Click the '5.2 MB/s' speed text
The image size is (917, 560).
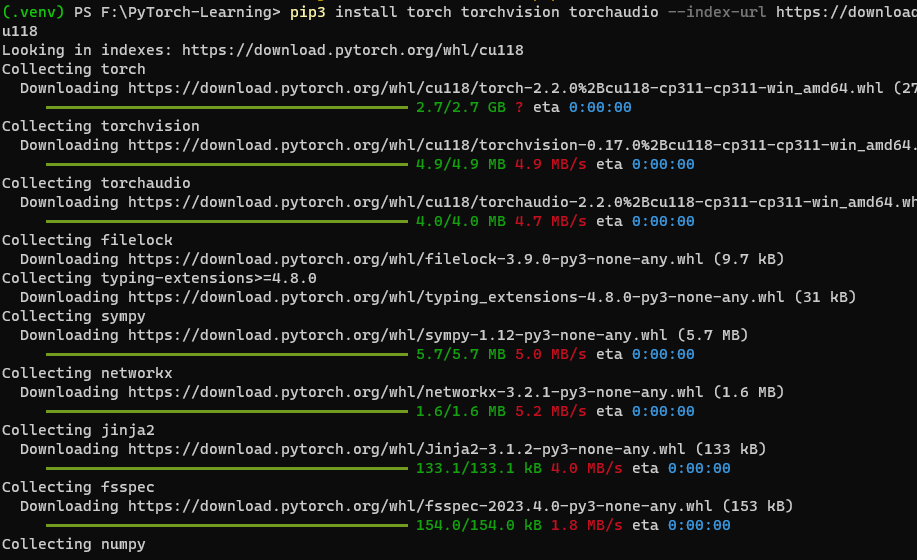[550, 412]
